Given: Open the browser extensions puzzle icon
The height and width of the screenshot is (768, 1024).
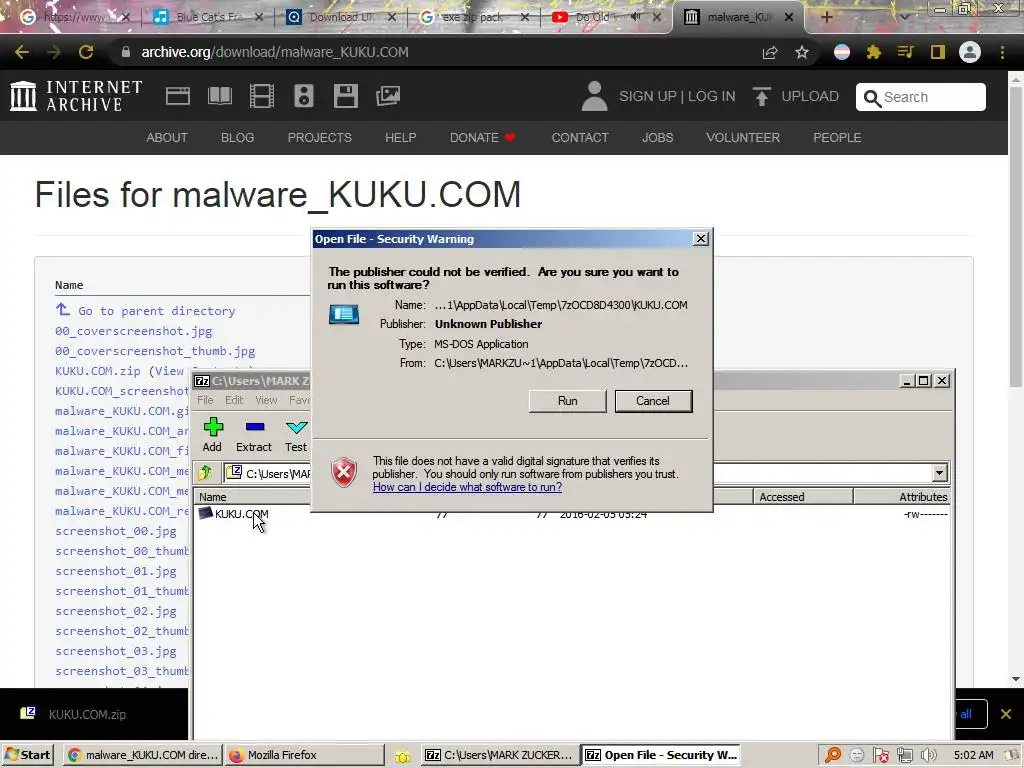Looking at the screenshot, I should [x=874, y=52].
